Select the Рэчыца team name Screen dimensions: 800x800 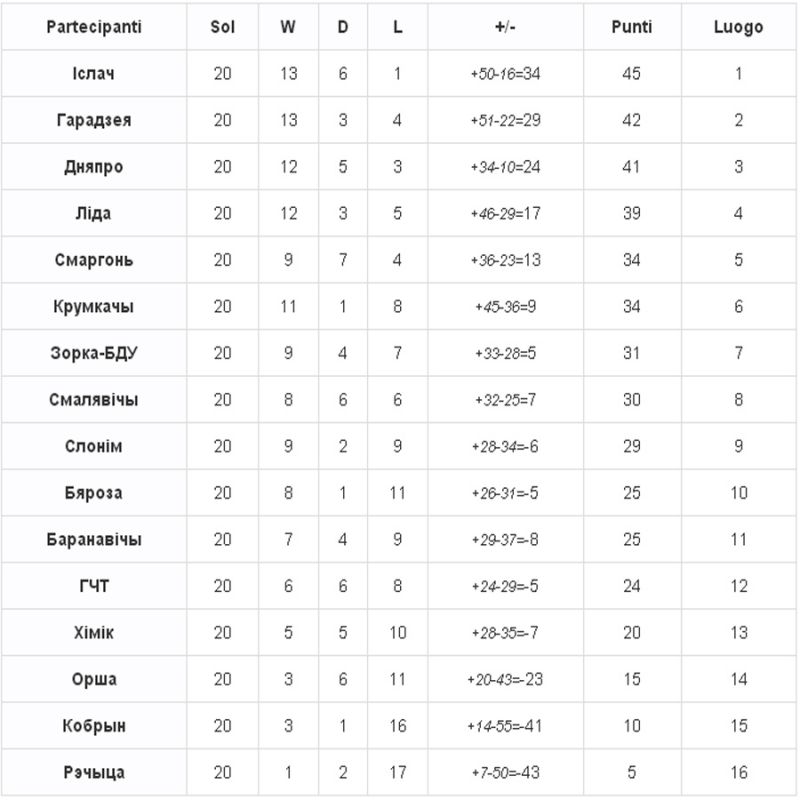click(x=94, y=772)
